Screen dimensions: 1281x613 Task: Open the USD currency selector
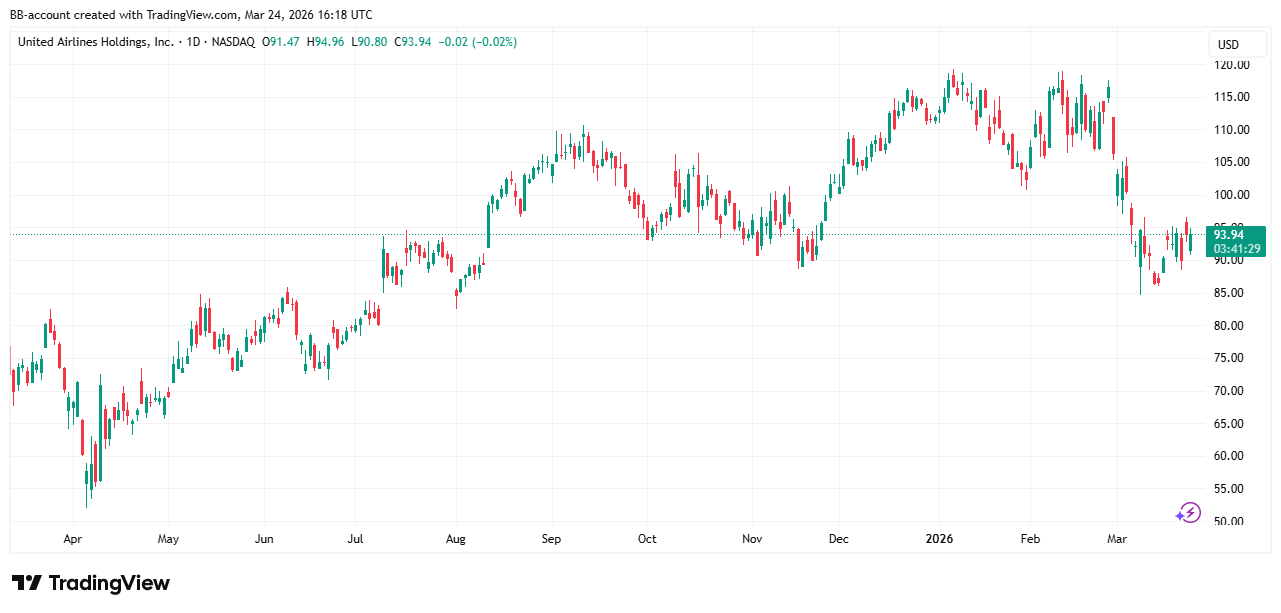tap(1227, 45)
